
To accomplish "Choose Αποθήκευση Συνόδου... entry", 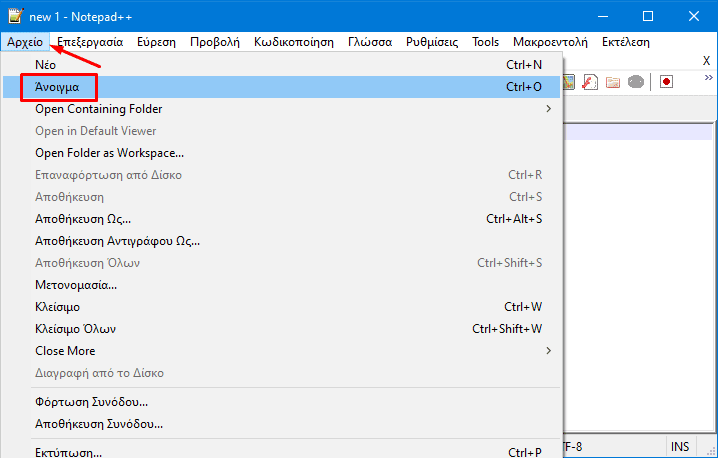I will (x=282, y=424).
